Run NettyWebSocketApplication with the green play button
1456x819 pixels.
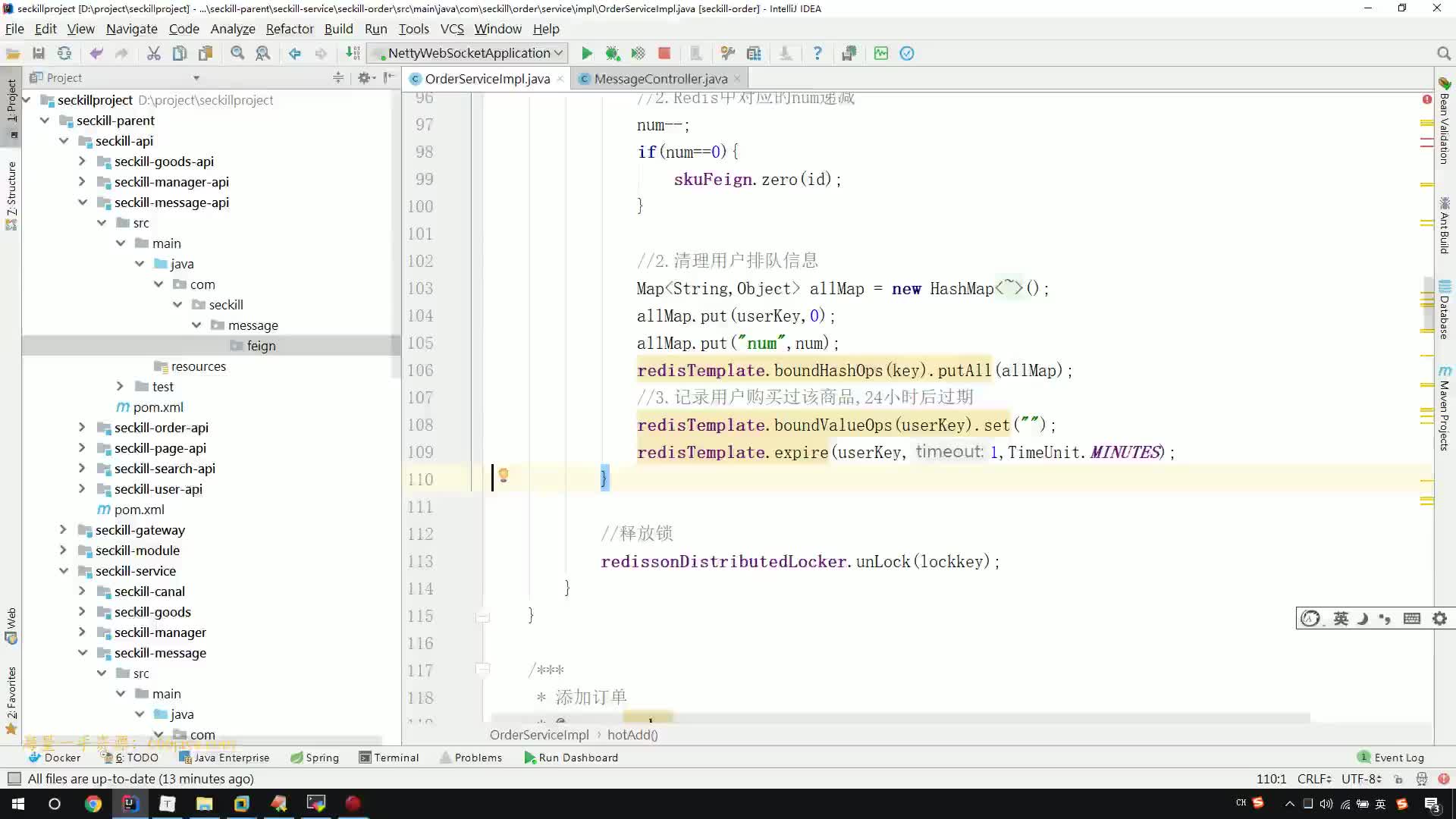click(586, 53)
